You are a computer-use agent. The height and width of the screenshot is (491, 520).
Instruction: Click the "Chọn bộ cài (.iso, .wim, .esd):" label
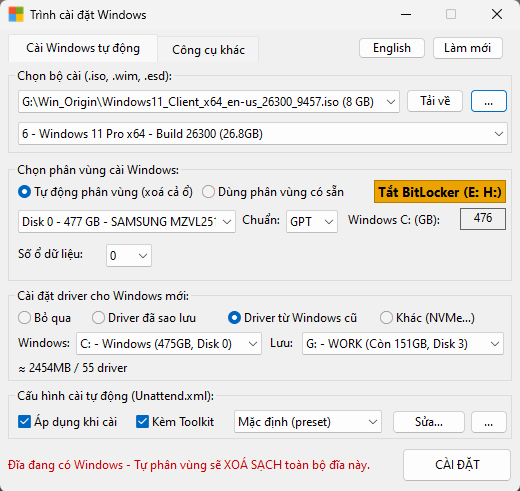tap(95, 76)
